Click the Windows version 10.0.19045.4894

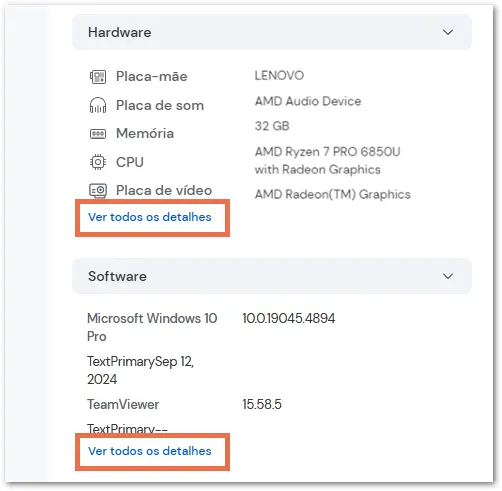[x=289, y=318]
